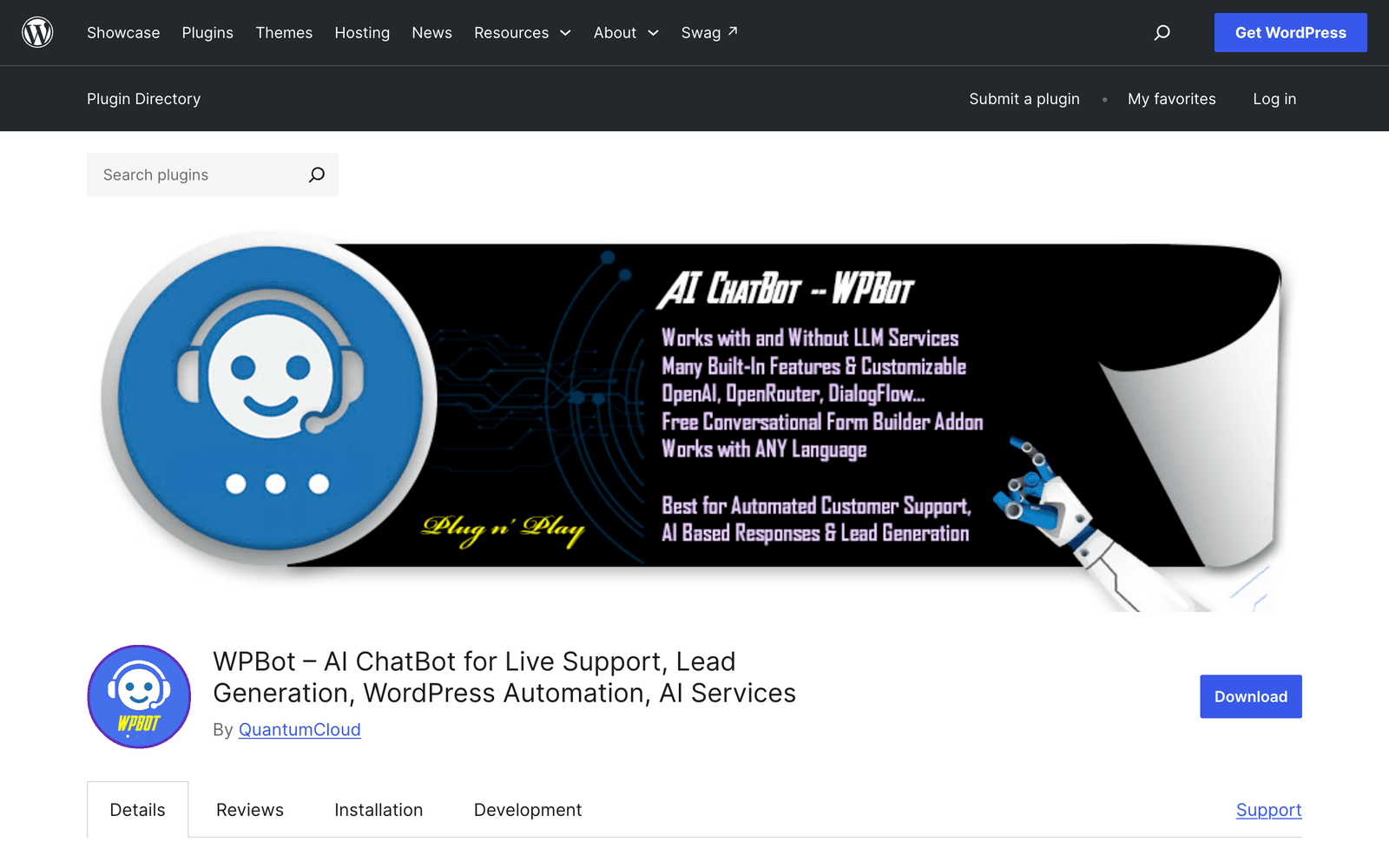Click the WPBot plugin icon

coord(139,696)
